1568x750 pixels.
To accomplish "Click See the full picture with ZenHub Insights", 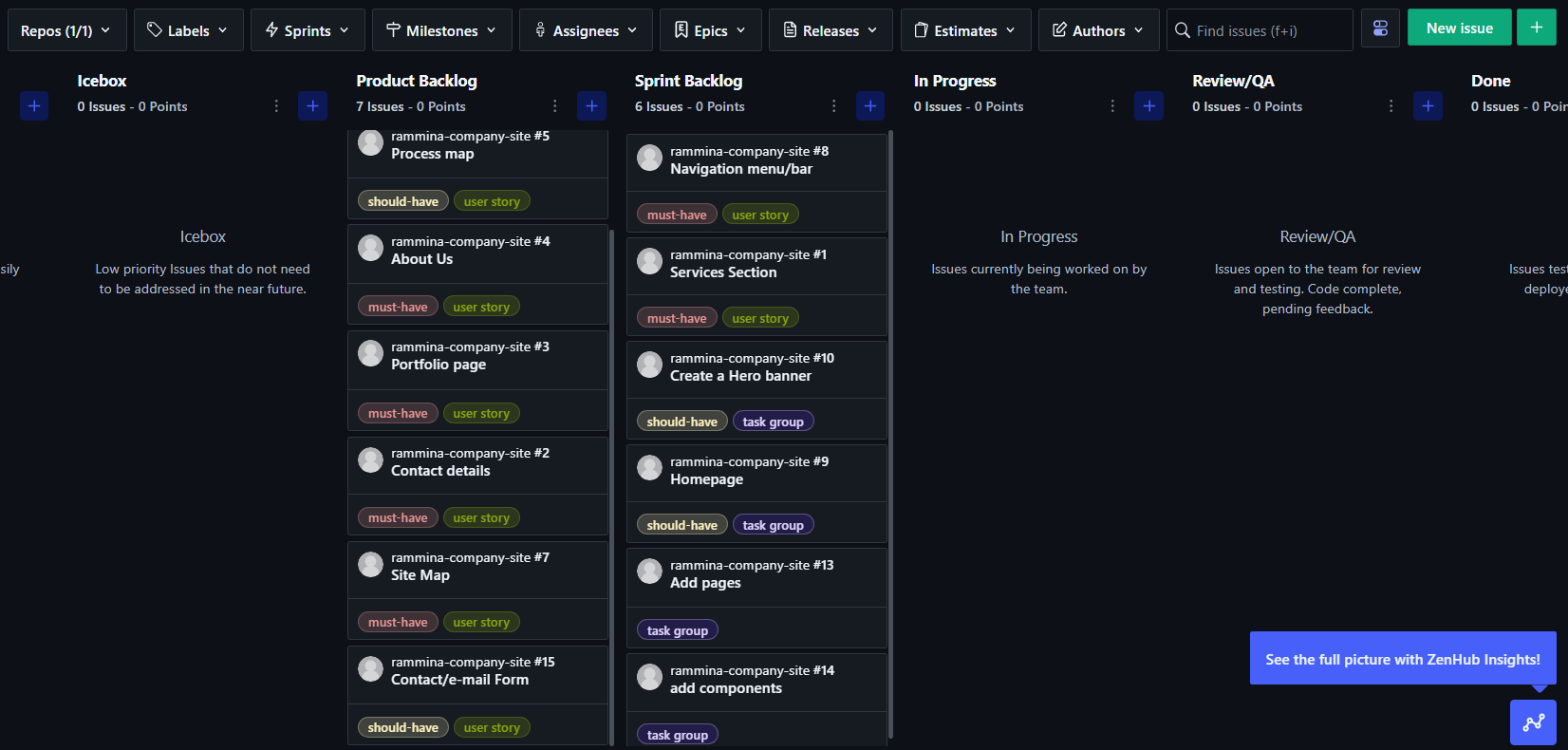I will (x=1403, y=658).
